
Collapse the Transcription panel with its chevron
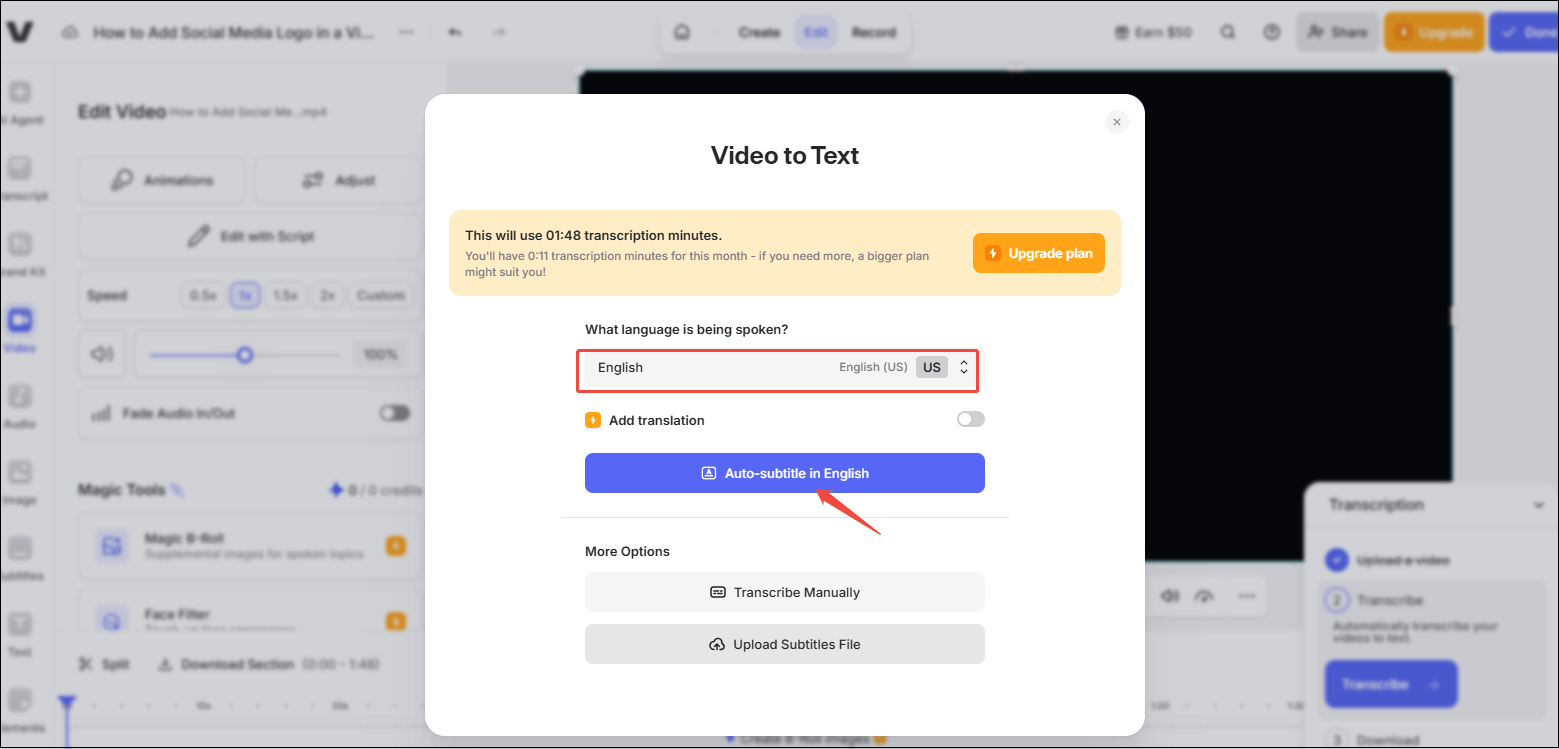pyautogui.click(x=1538, y=505)
